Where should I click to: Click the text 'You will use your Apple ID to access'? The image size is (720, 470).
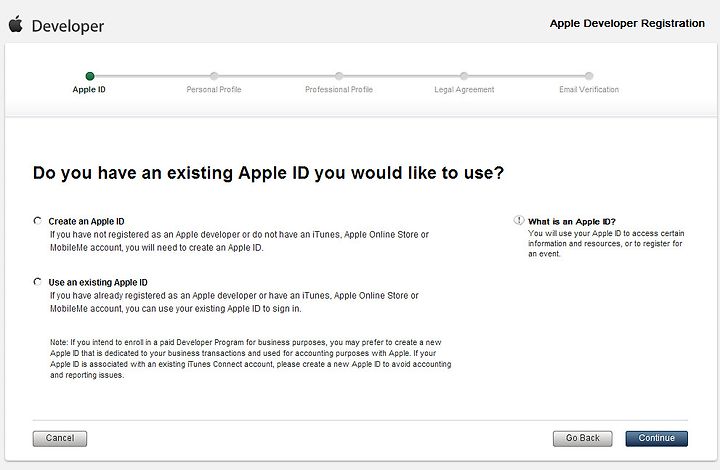pos(606,243)
